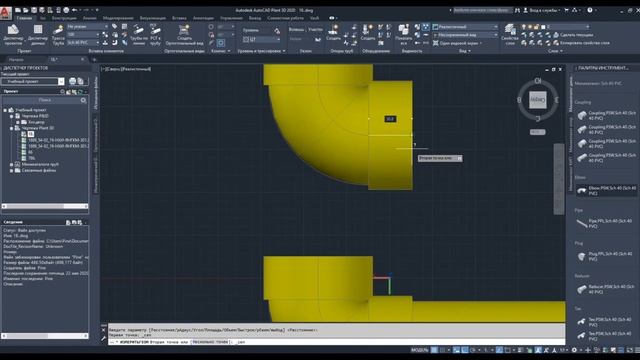Select Чертежи P&ID in project tree

pyautogui.click(x=35, y=116)
